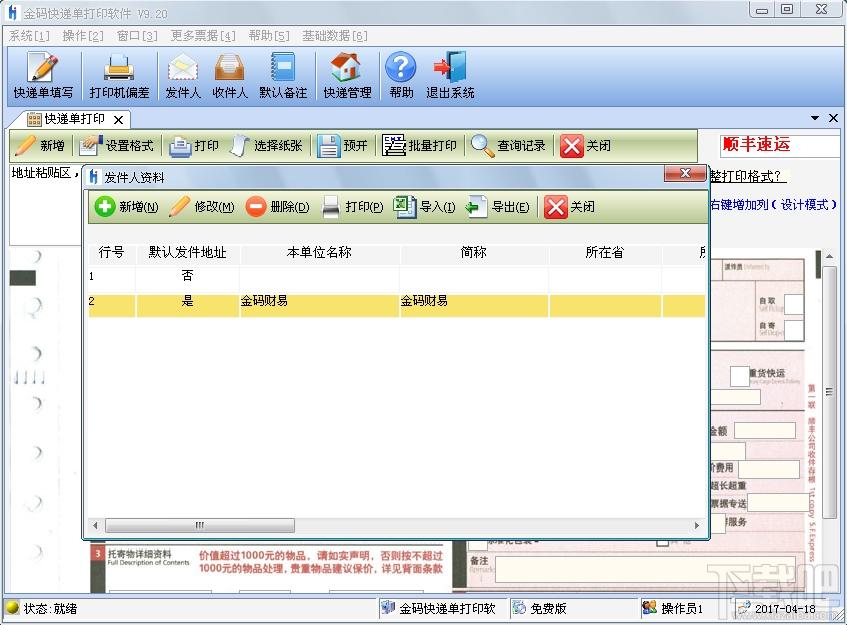The image size is (847, 625).
Task: Click 打印(P) in 发件人资料 dialog
Action: 352,206
